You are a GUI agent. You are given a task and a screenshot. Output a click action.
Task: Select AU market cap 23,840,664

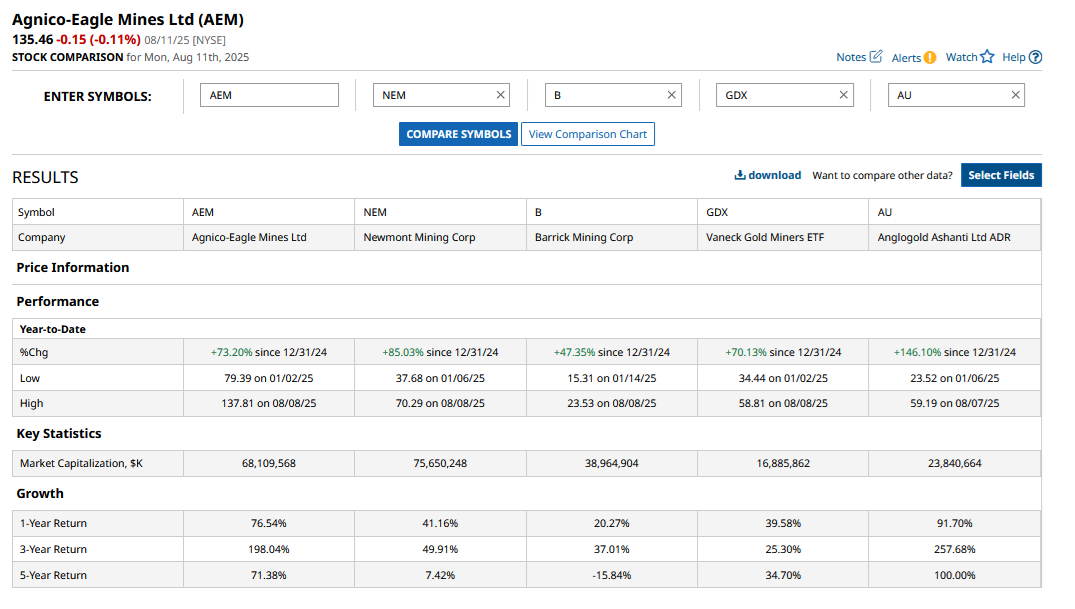[x=954, y=464]
